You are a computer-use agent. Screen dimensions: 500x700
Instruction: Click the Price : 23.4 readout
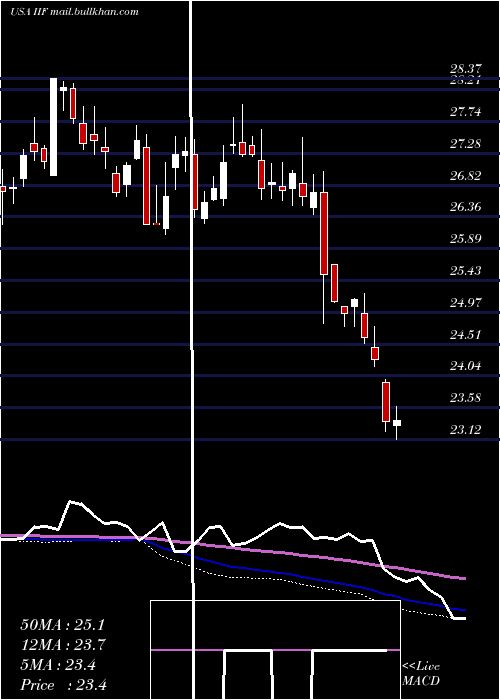(x=64, y=685)
